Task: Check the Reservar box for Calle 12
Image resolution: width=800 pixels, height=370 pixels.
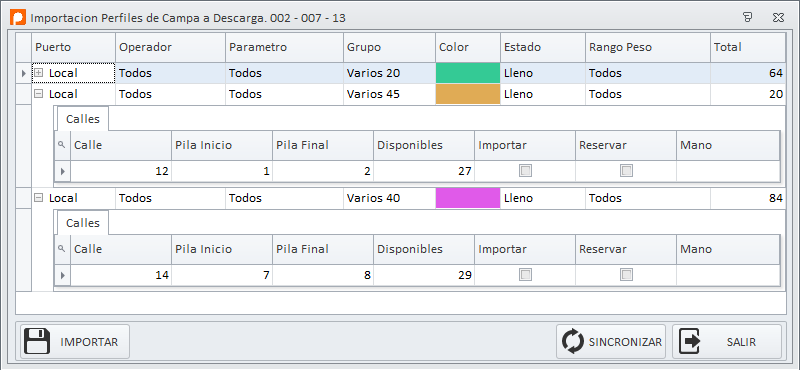Action: (626, 171)
